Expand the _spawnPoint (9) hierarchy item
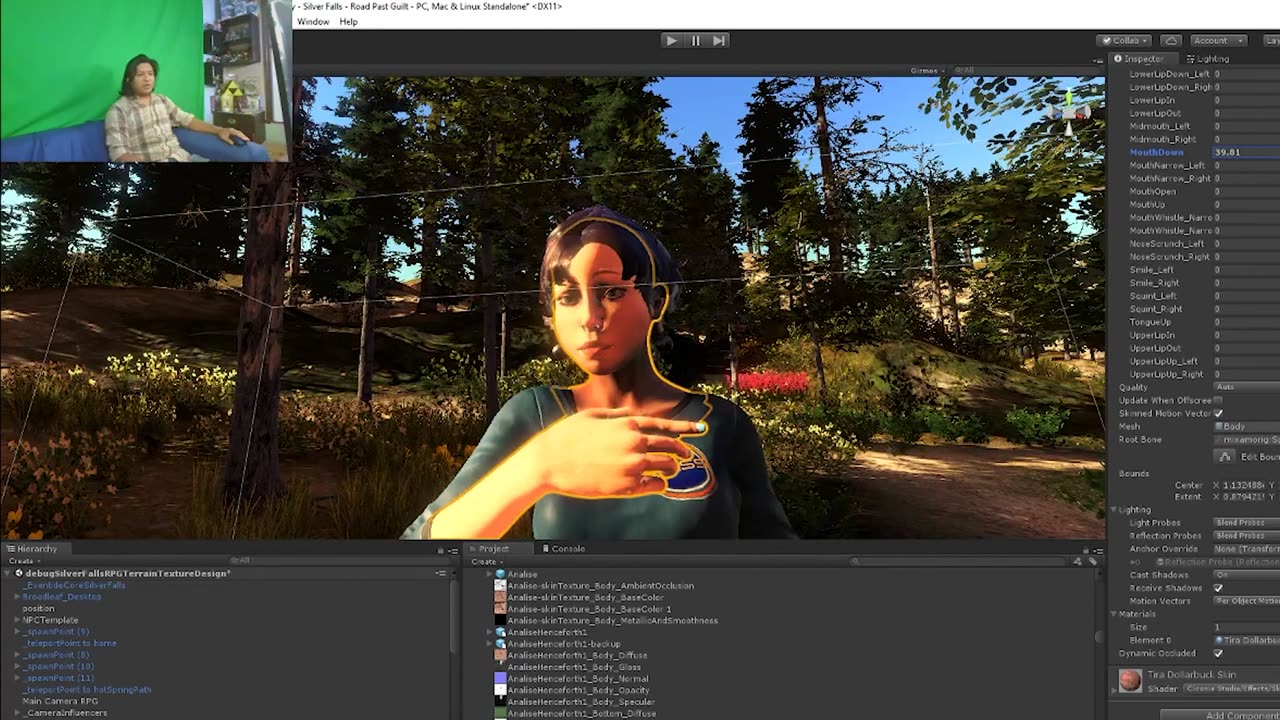This screenshot has height=720, width=1280. point(17,632)
